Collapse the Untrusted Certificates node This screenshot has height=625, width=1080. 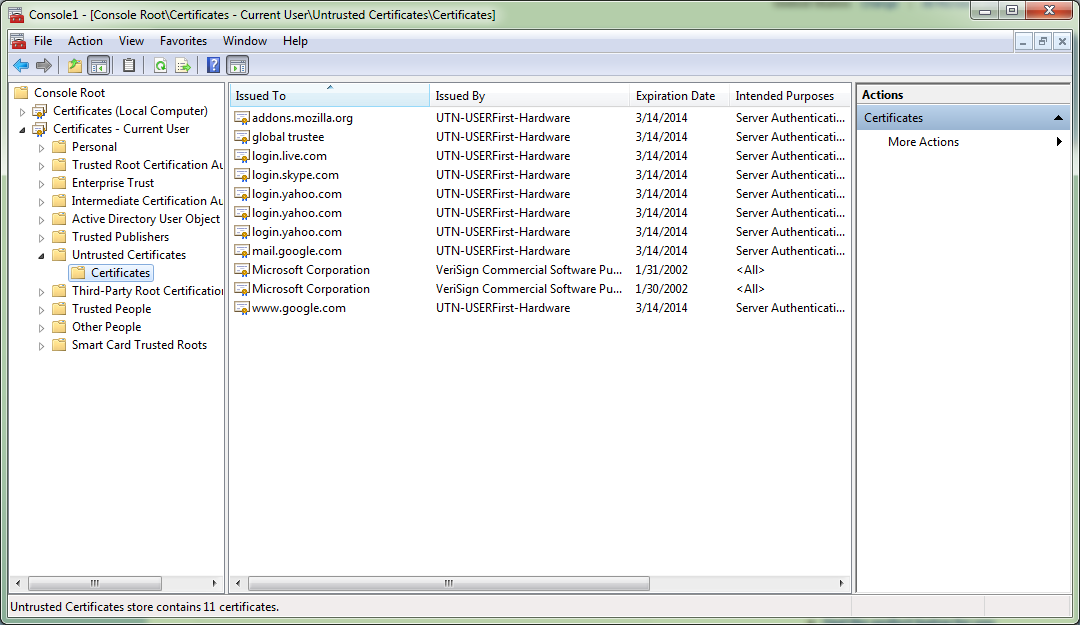point(41,256)
